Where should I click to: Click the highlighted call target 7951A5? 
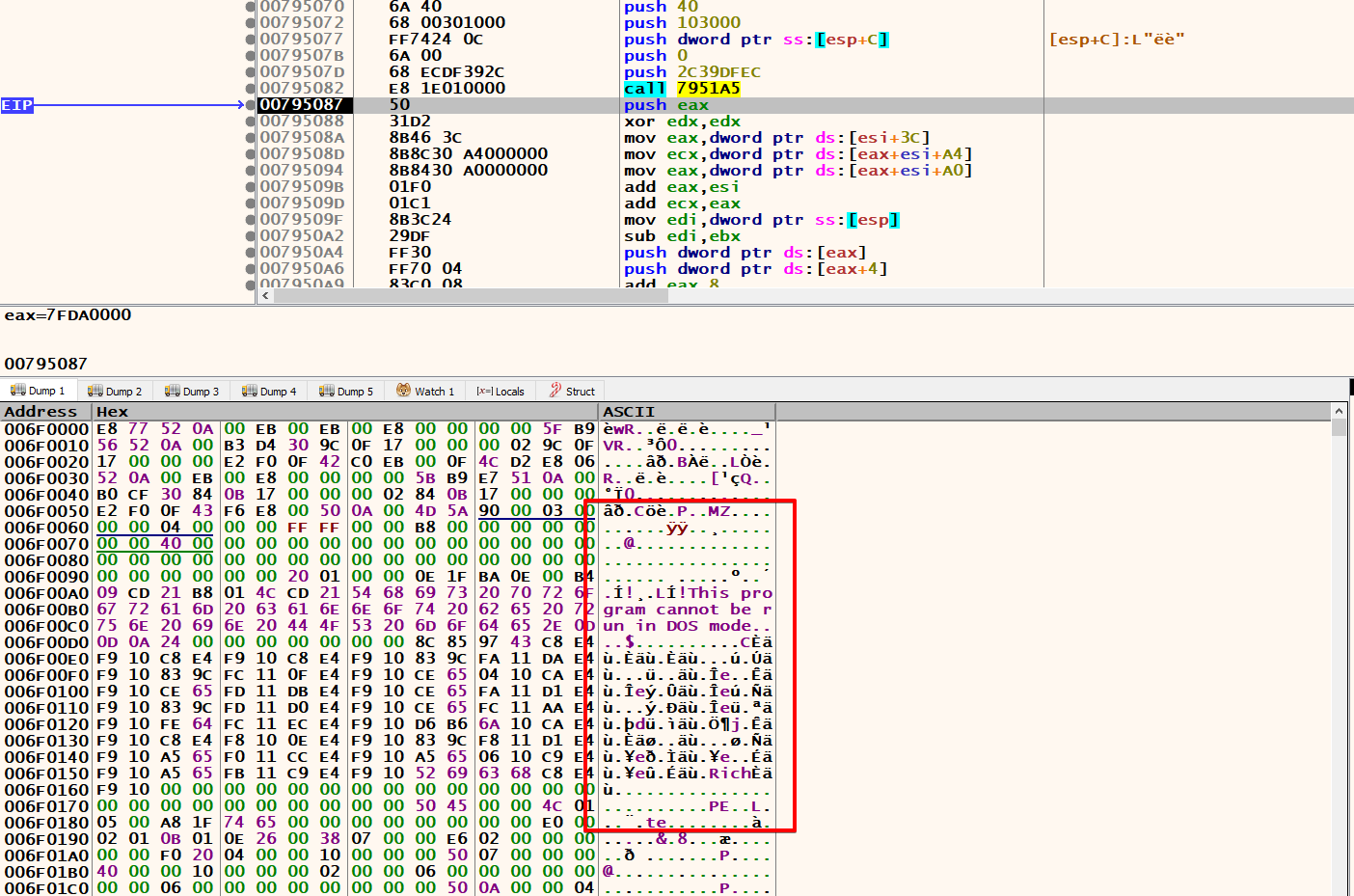tap(708, 89)
